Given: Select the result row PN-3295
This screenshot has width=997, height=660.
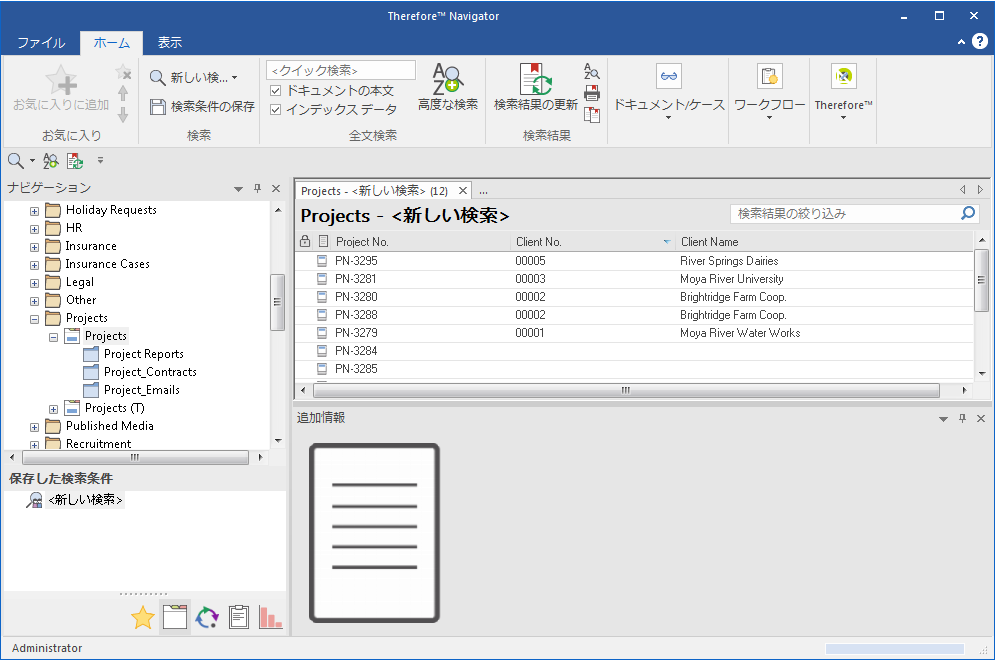Looking at the screenshot, I should tap(634, 261).
